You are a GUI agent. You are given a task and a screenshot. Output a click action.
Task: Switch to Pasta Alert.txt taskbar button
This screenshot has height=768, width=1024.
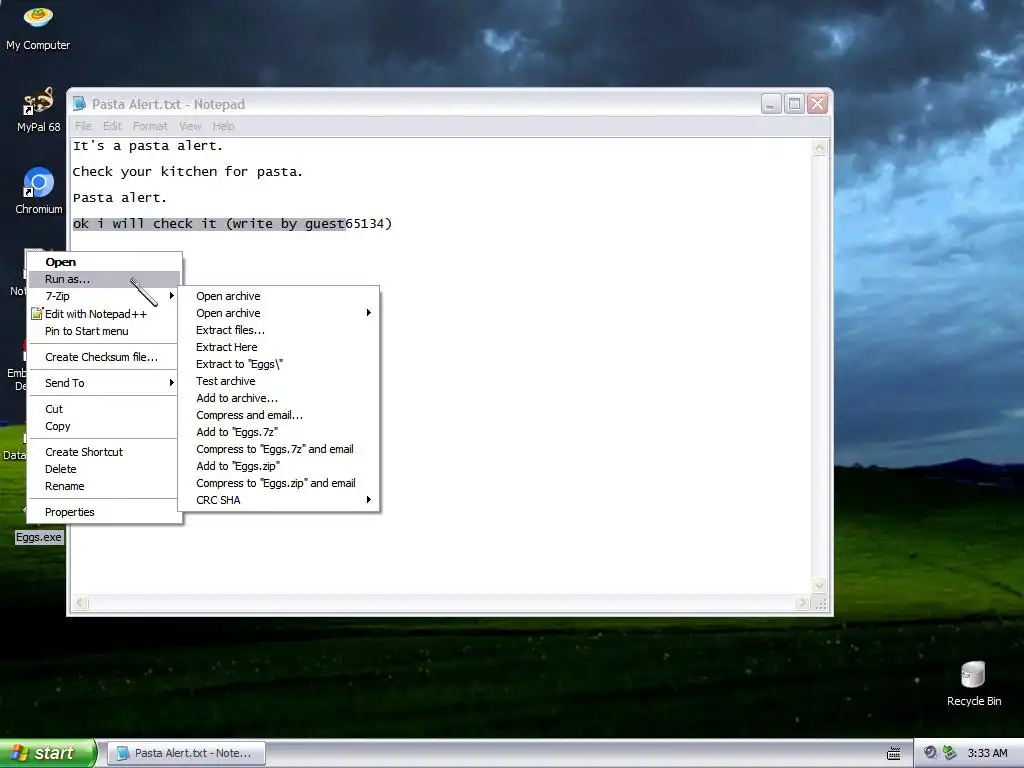coord(186,753)
